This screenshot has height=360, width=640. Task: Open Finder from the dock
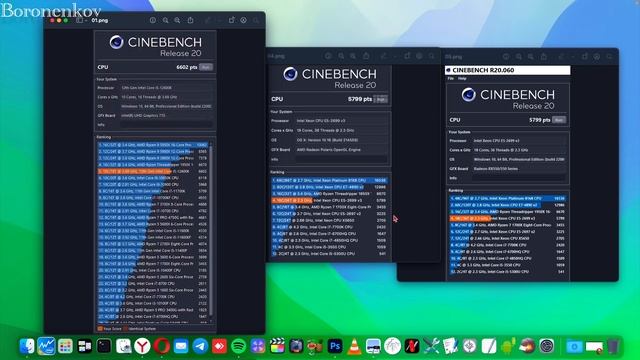[27, 346]
